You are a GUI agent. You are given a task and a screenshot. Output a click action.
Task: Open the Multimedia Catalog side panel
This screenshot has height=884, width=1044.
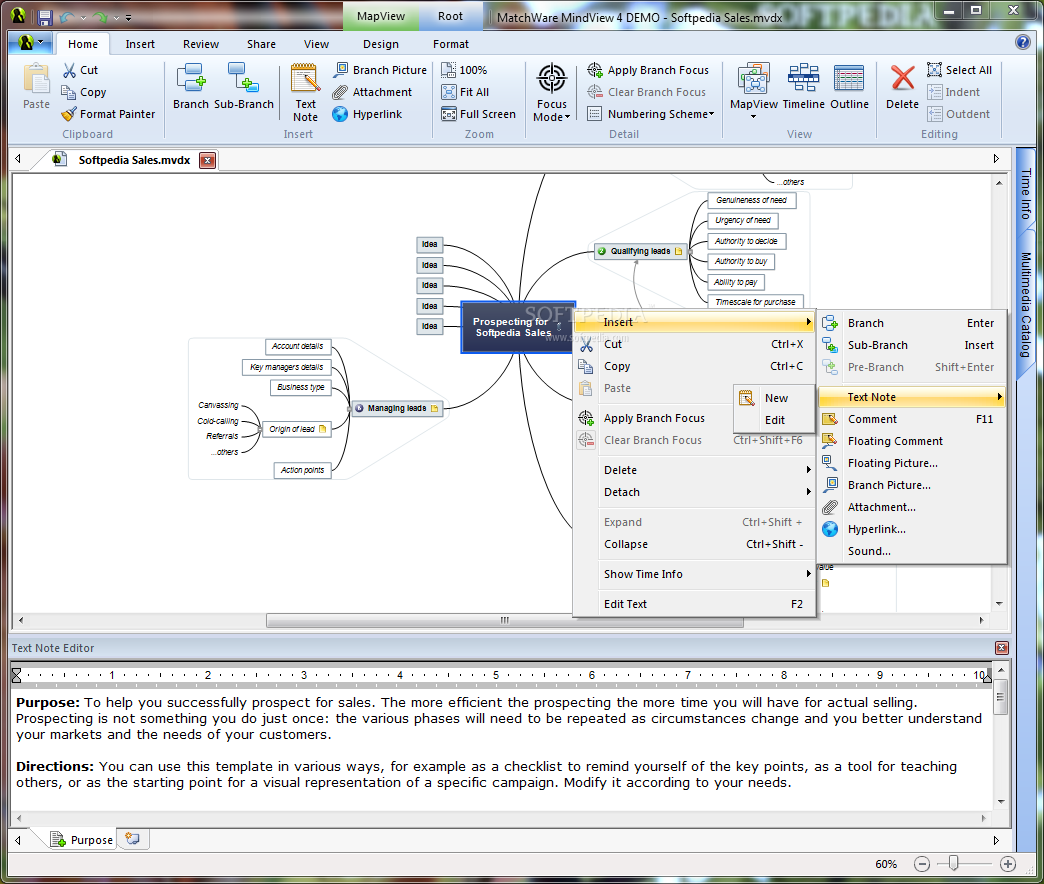pyautogui.click(x=1025, y=305)
